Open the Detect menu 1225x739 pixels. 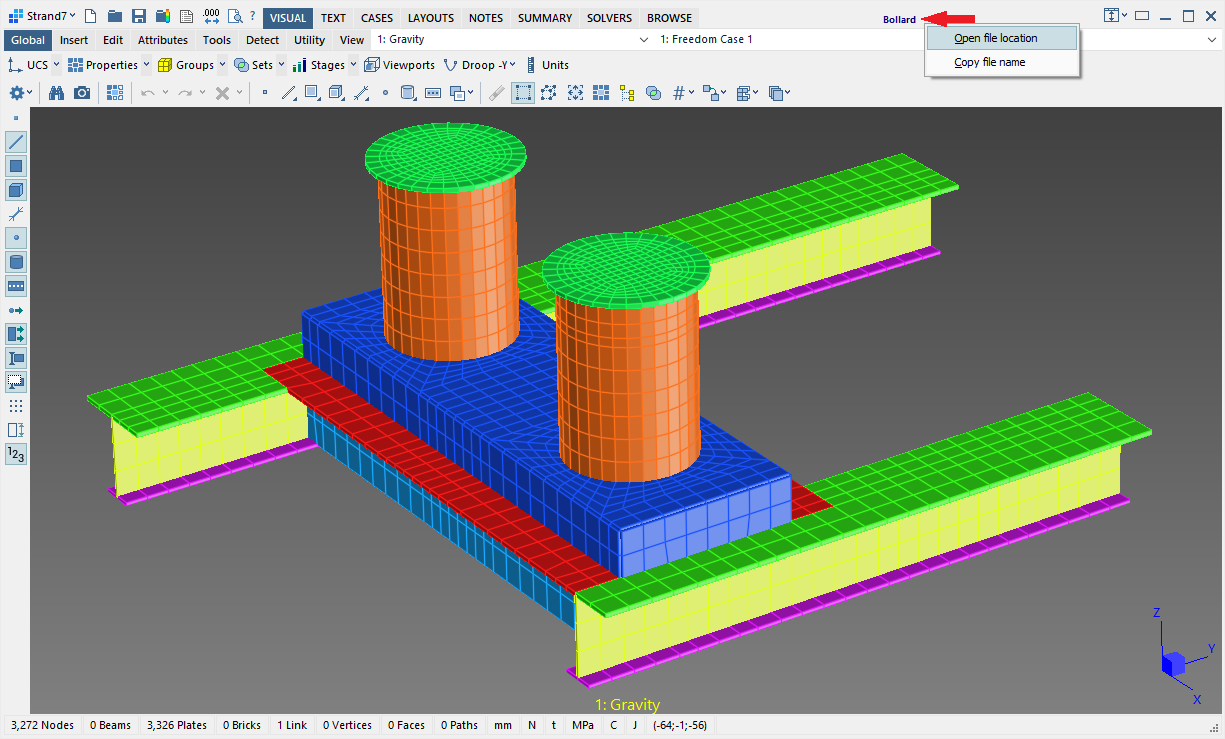point(262,40)
